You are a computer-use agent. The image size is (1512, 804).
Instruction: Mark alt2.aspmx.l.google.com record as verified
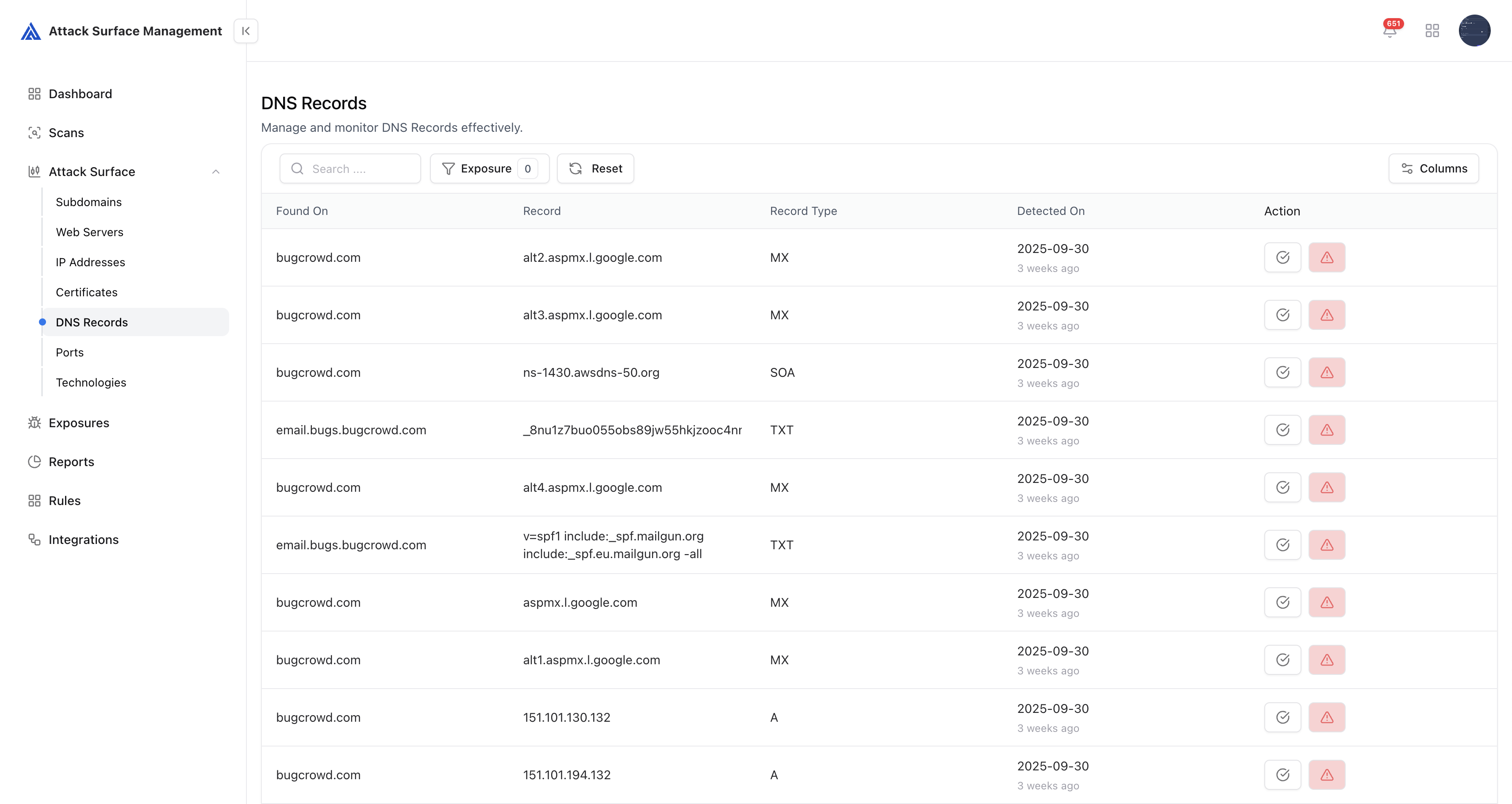click(x=1282, y=258)
